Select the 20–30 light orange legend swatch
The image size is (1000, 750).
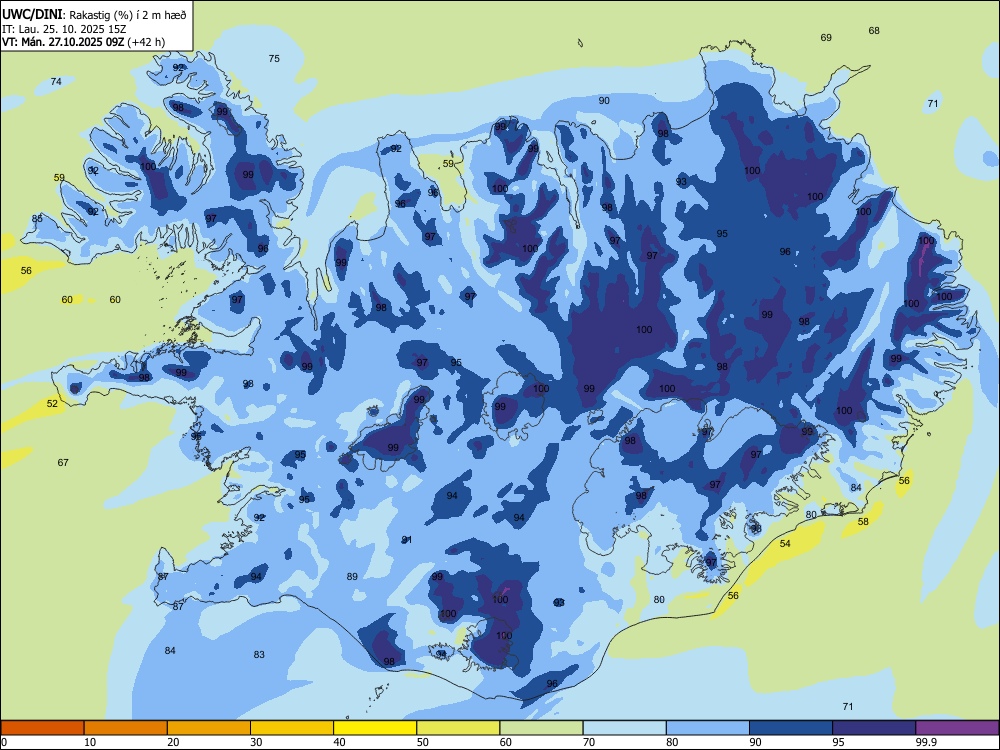pos(209,728)
